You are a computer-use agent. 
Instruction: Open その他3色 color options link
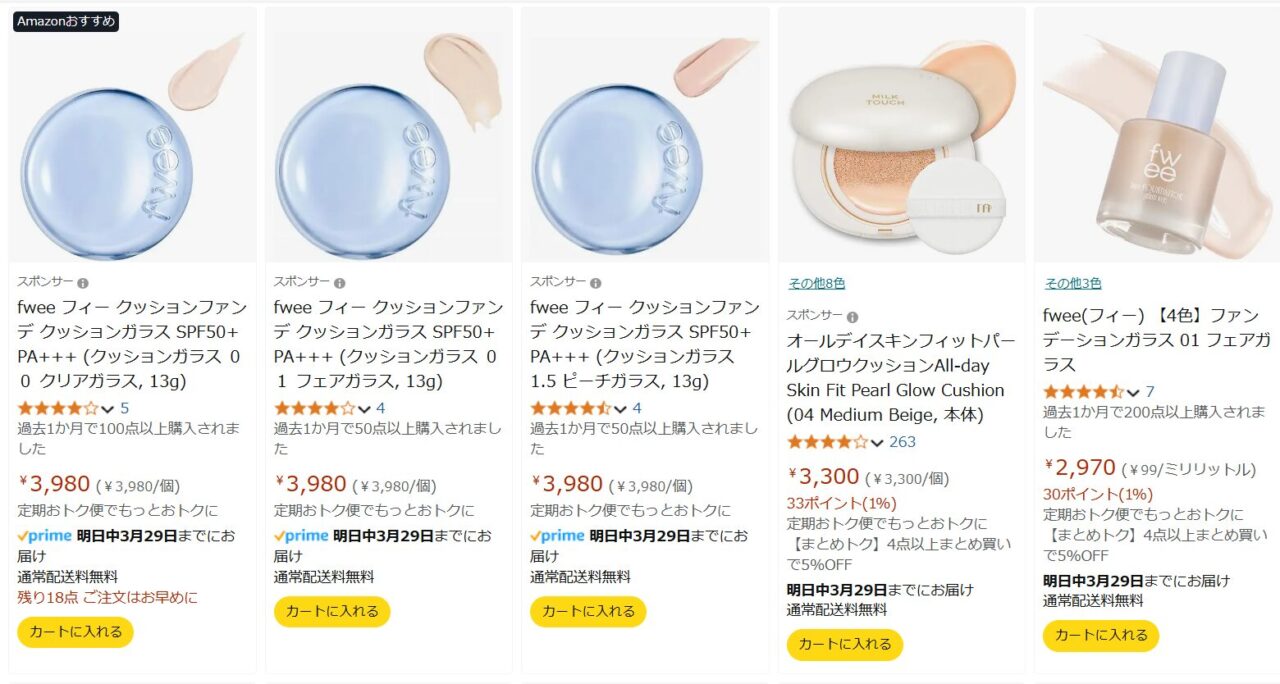(1073, 284)
